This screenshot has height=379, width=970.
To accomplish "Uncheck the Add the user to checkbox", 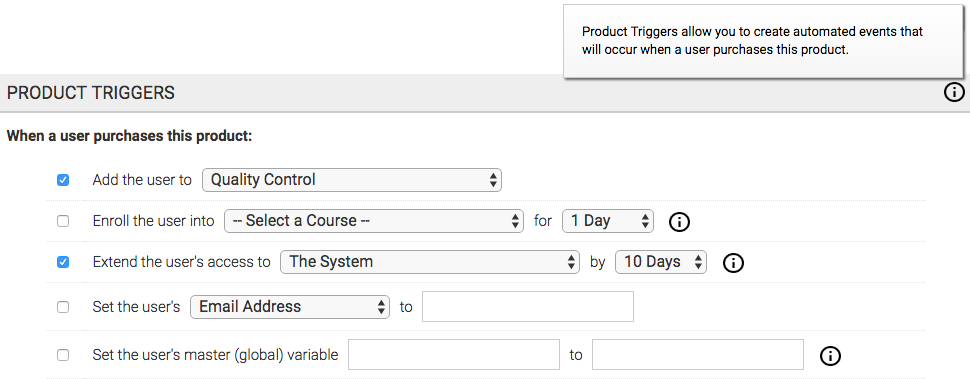I will 62,181.
